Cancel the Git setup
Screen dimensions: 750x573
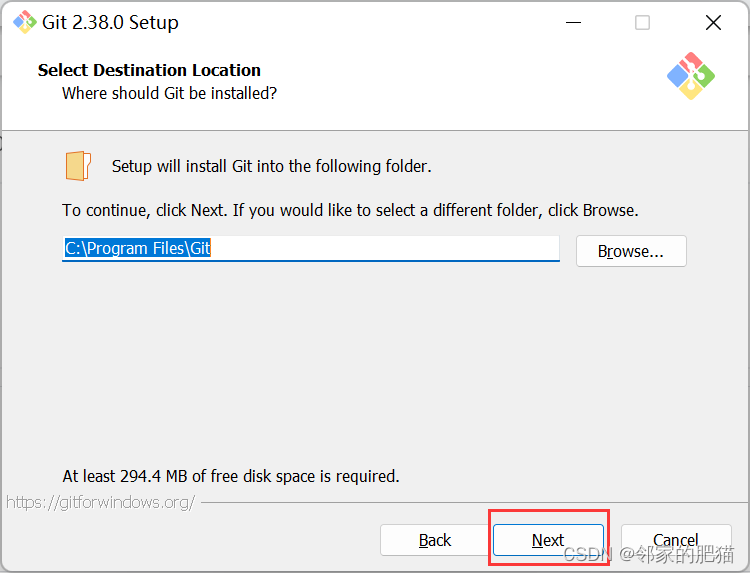pyautogui.click(x=676, y=540)
